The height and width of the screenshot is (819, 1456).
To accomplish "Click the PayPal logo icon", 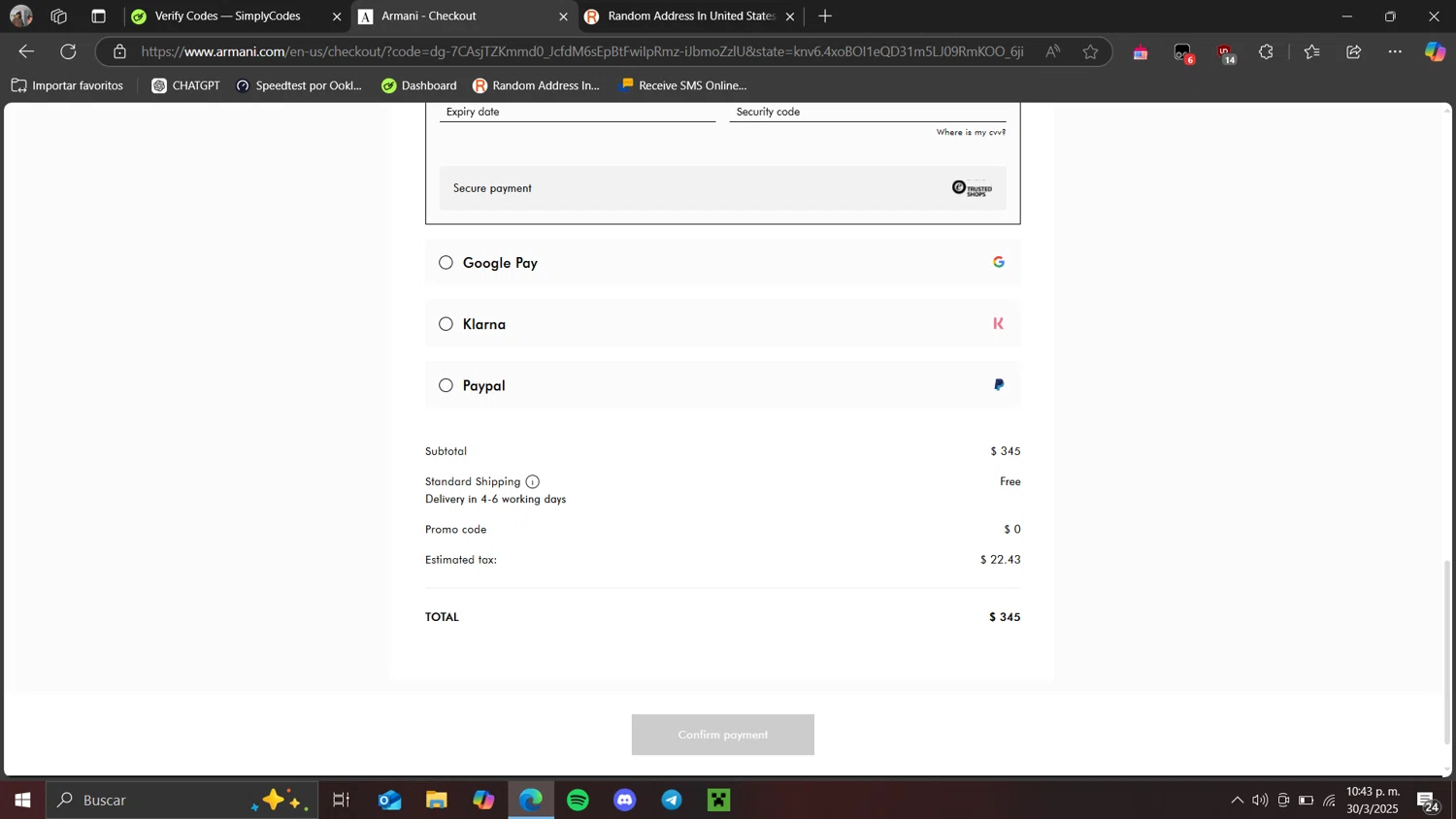I will (x=999, y=385).
